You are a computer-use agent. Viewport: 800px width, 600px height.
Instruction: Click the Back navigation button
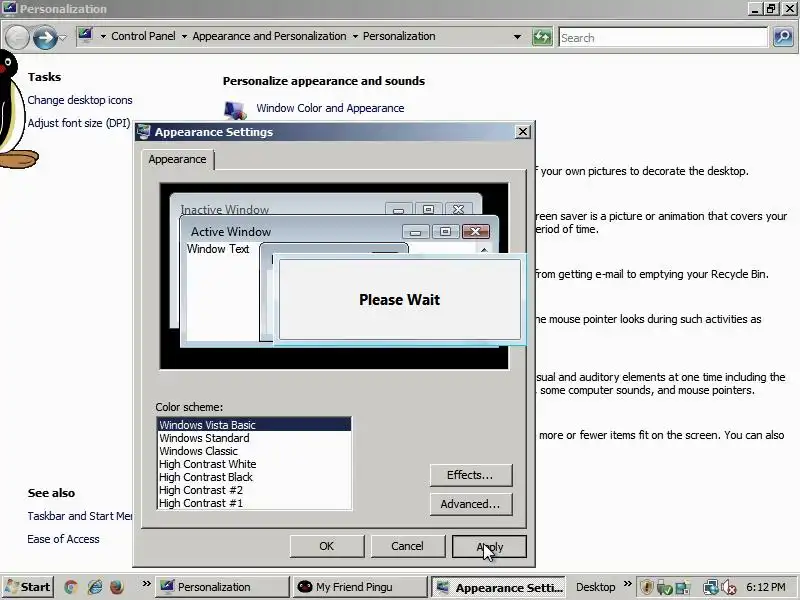coord(17,38)
